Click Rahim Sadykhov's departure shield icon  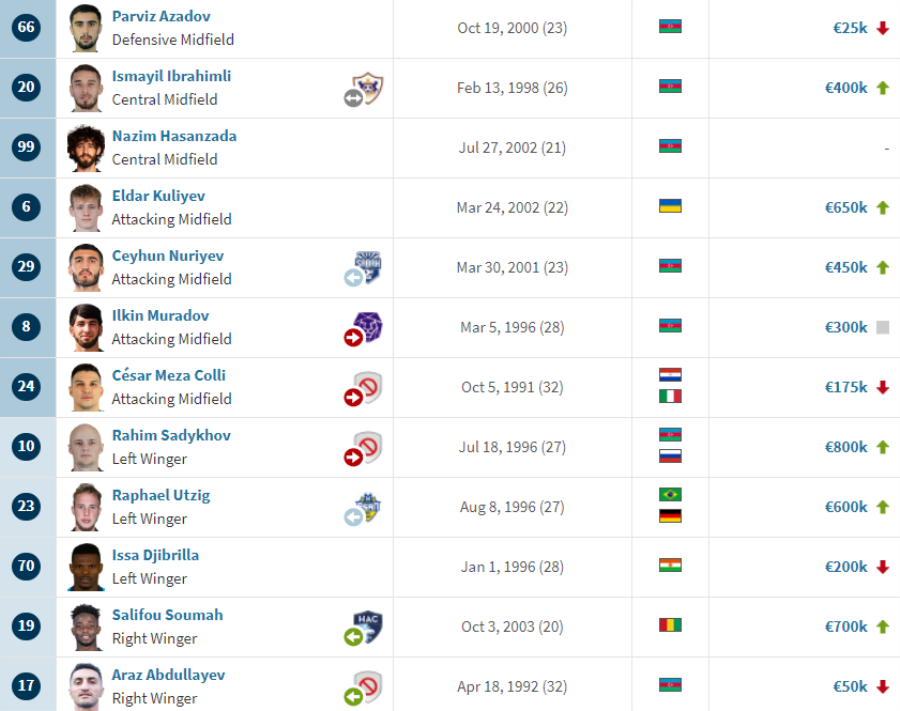tap(364, 449)
